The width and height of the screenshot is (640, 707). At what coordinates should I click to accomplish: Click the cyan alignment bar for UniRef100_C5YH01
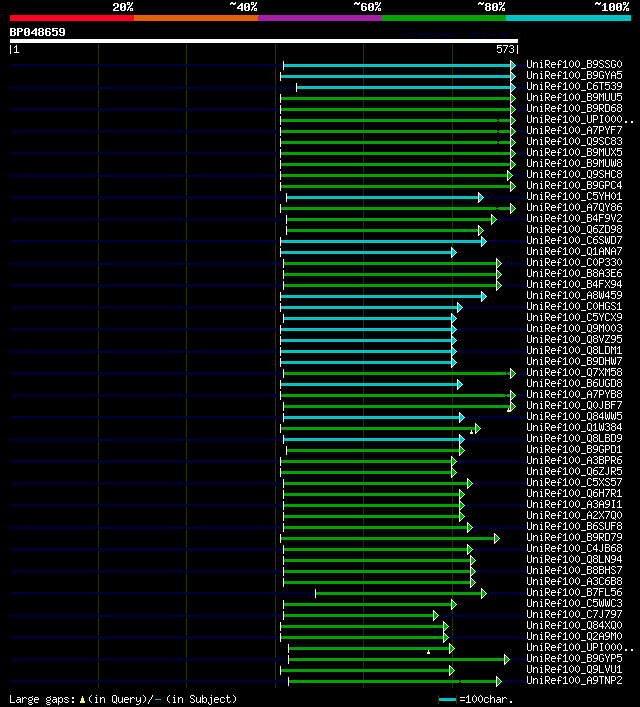click(385, 197)
